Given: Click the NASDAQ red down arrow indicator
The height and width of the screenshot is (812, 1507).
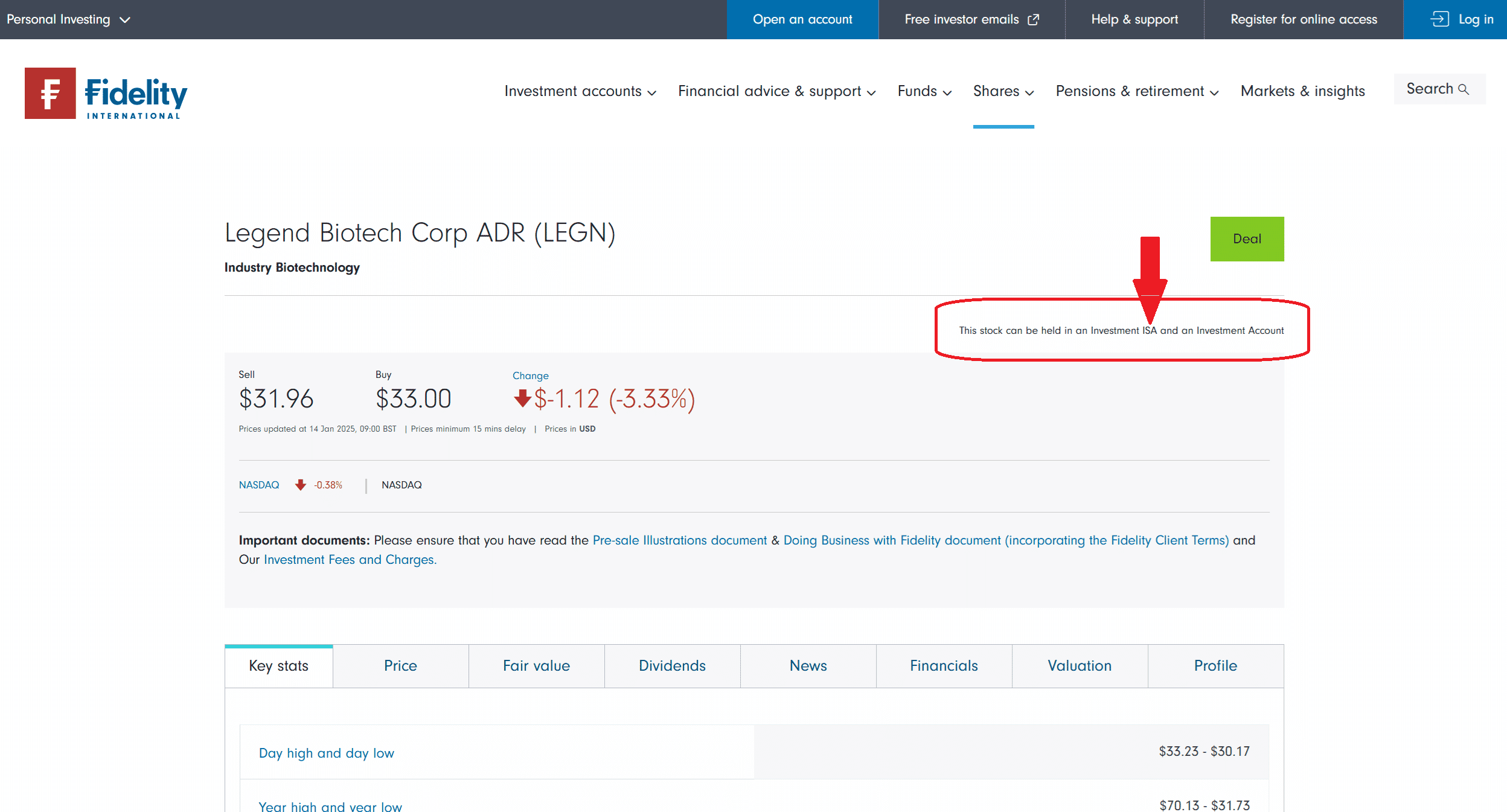Looking at the screenshot, I should [x=300, y=485].
